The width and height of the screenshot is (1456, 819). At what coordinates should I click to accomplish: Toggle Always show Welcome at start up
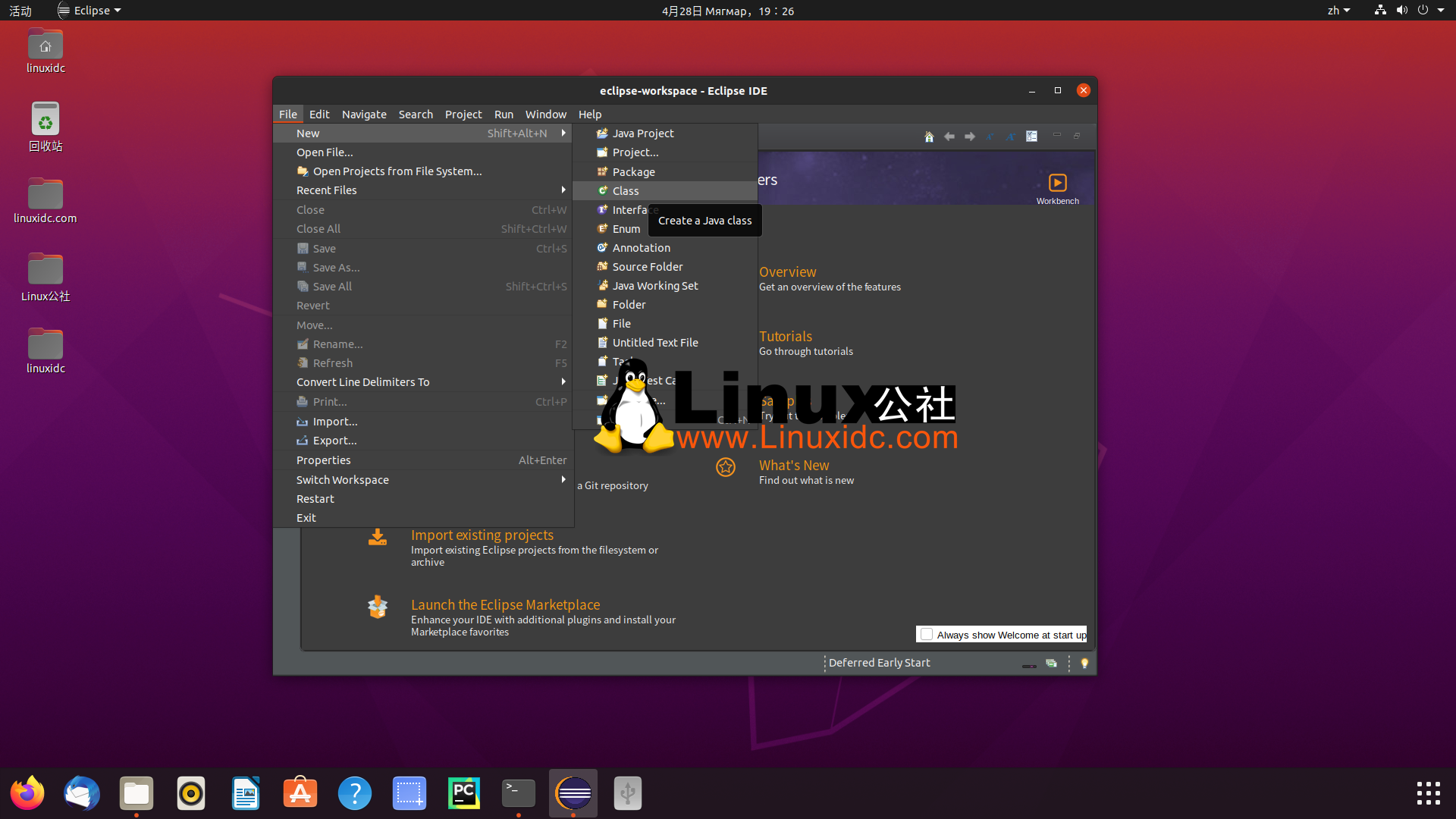tap(927, 635)
